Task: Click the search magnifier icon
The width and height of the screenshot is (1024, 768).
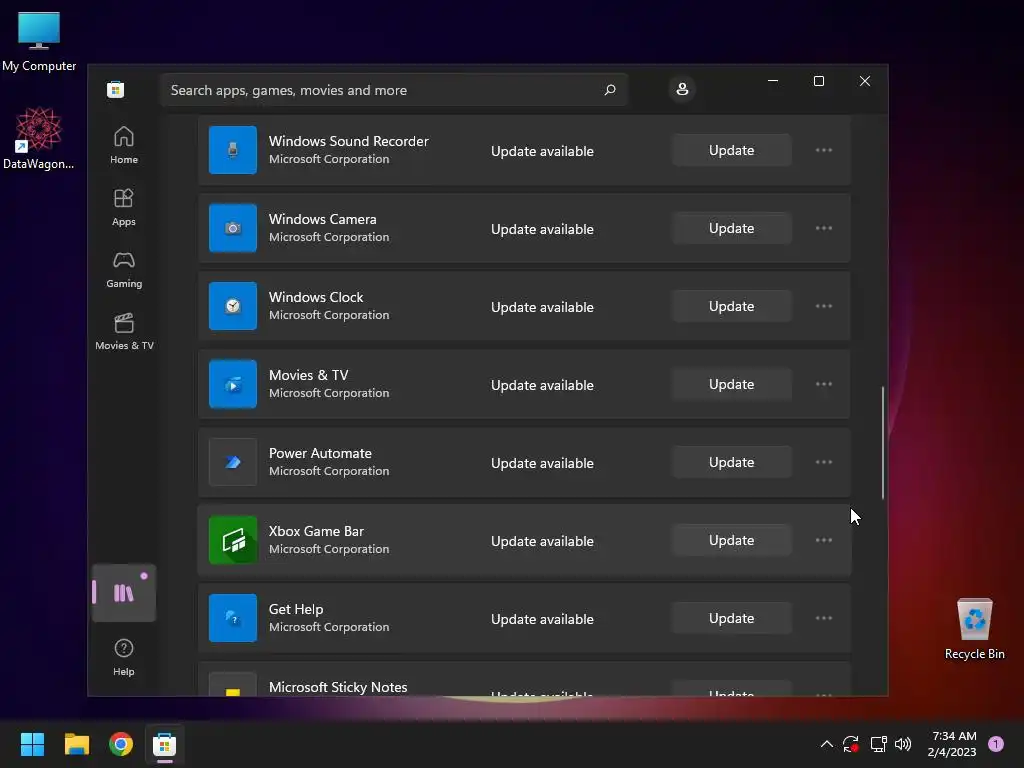Action: pyautogui.click(x=610, y=89)
